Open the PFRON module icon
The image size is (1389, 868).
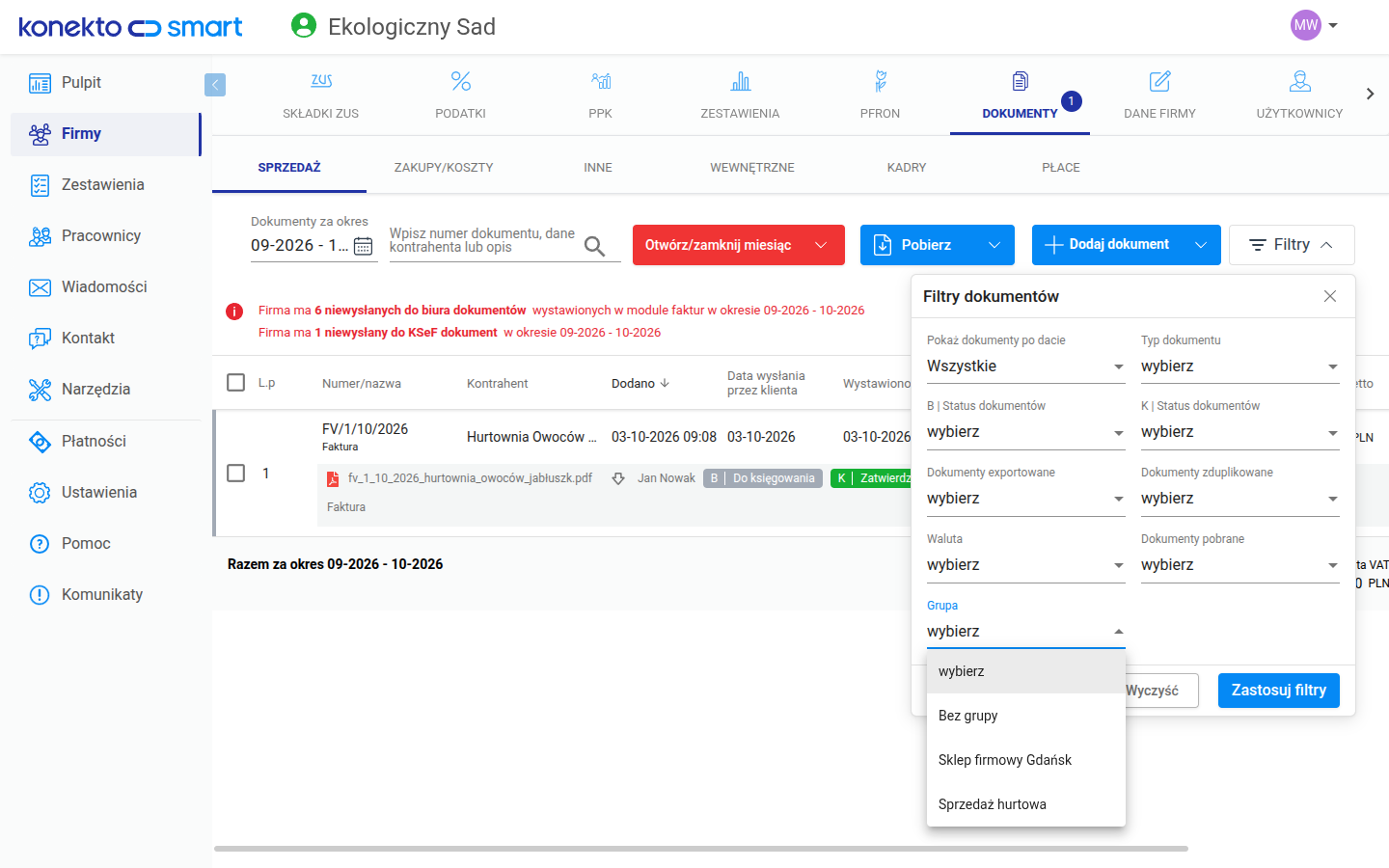coord(881,81)
